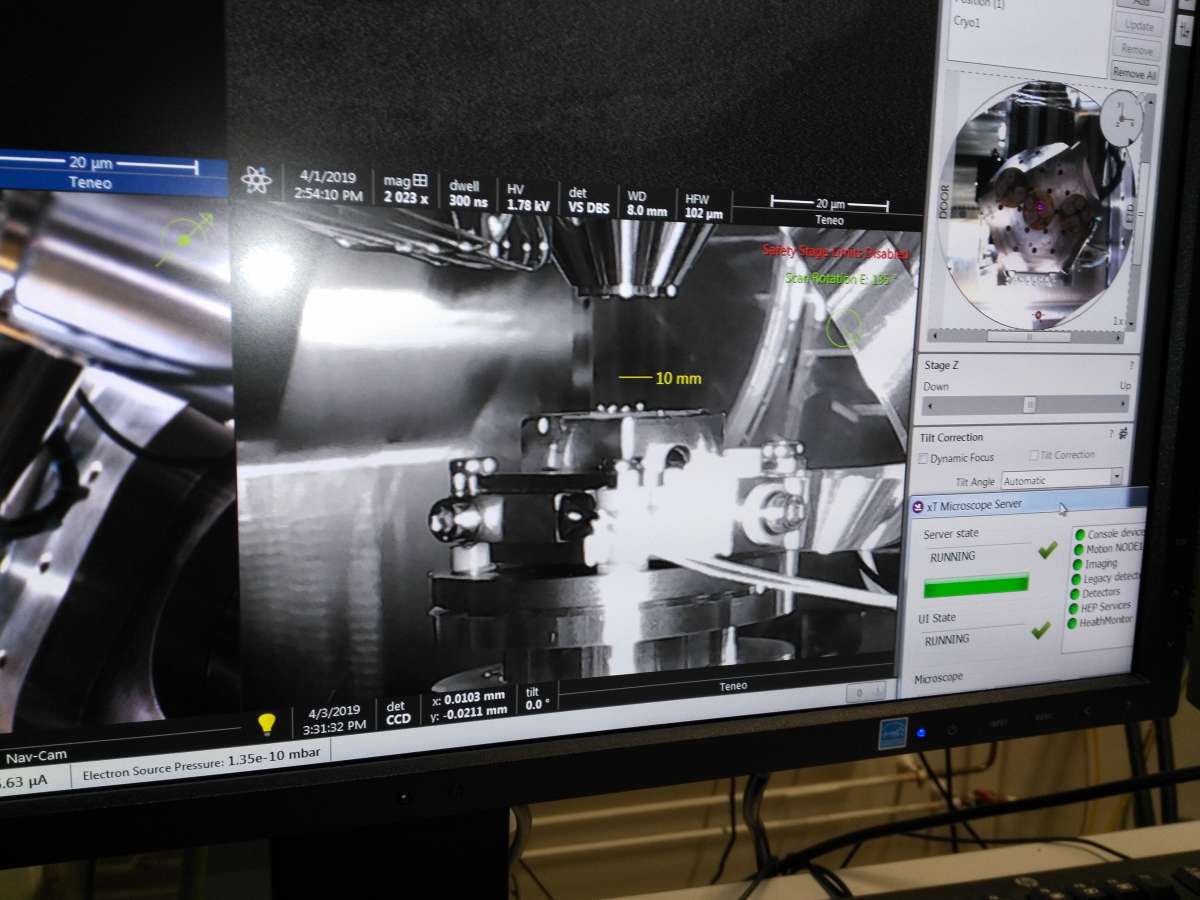Click the Server state green check mark
This screenshot has height=900, width=1200.
tap(1047, 550)
